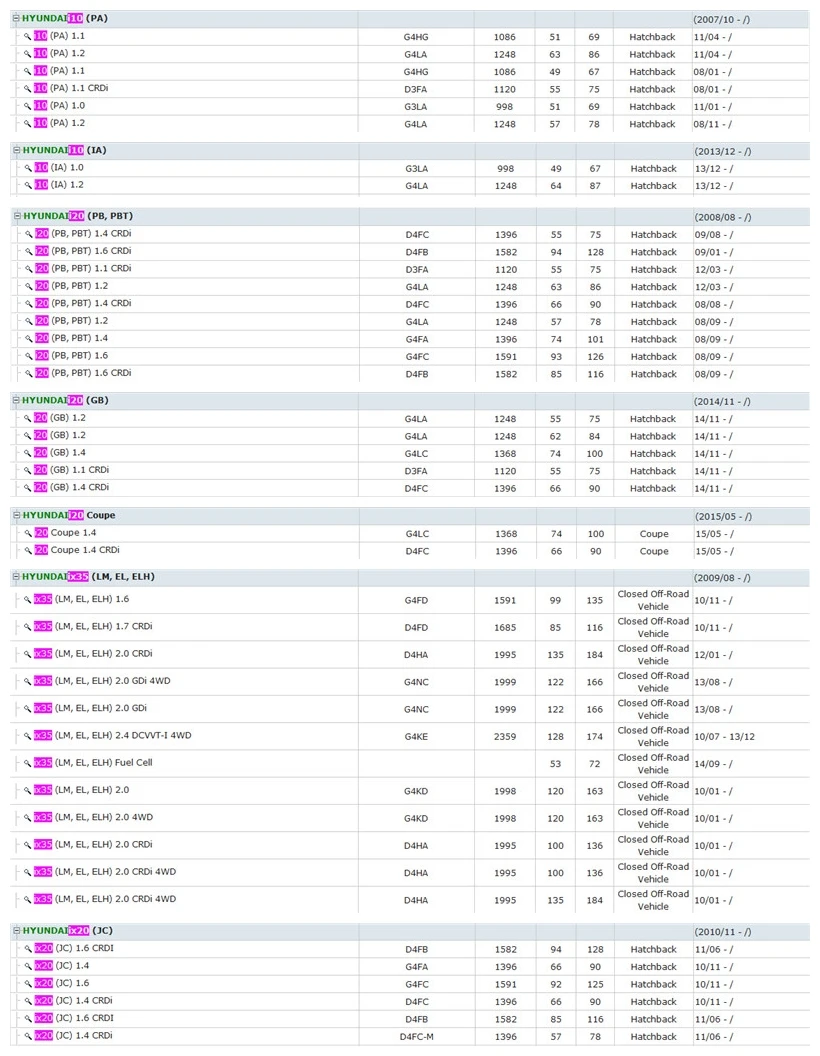
Task: Open i10 (PA) 1.1 link with 51 kW
Action: coord(59,36)
